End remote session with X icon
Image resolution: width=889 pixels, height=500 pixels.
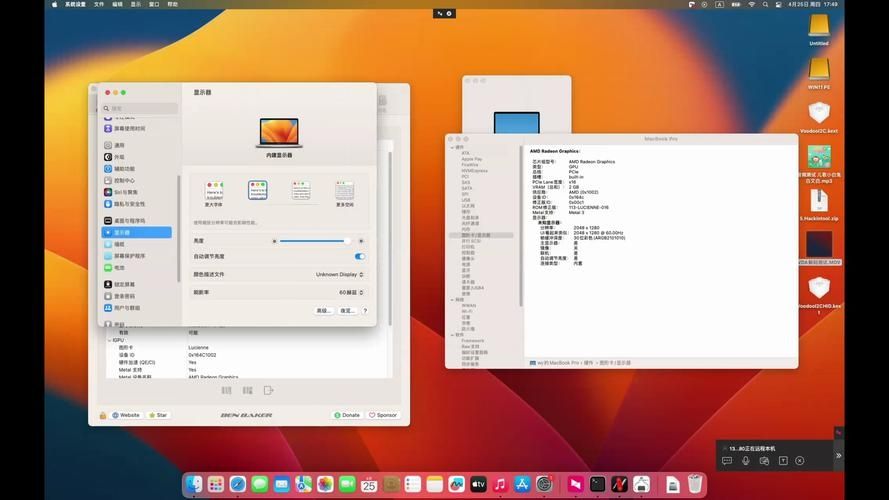(799, 461)
